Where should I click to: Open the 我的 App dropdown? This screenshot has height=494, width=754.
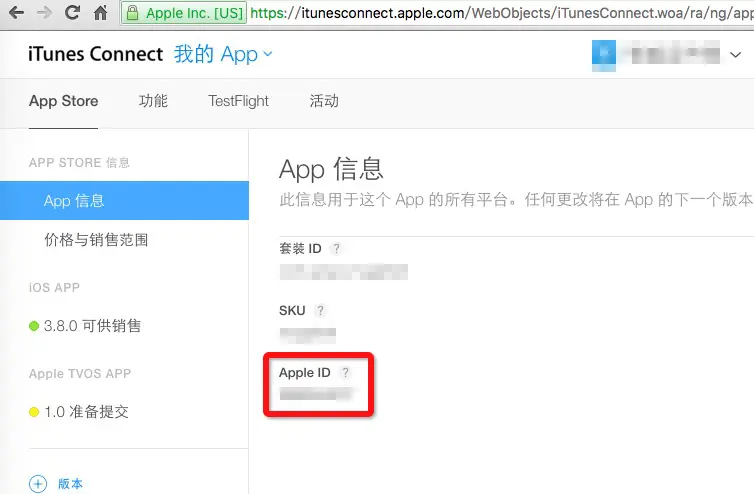[x=223, y=54]
